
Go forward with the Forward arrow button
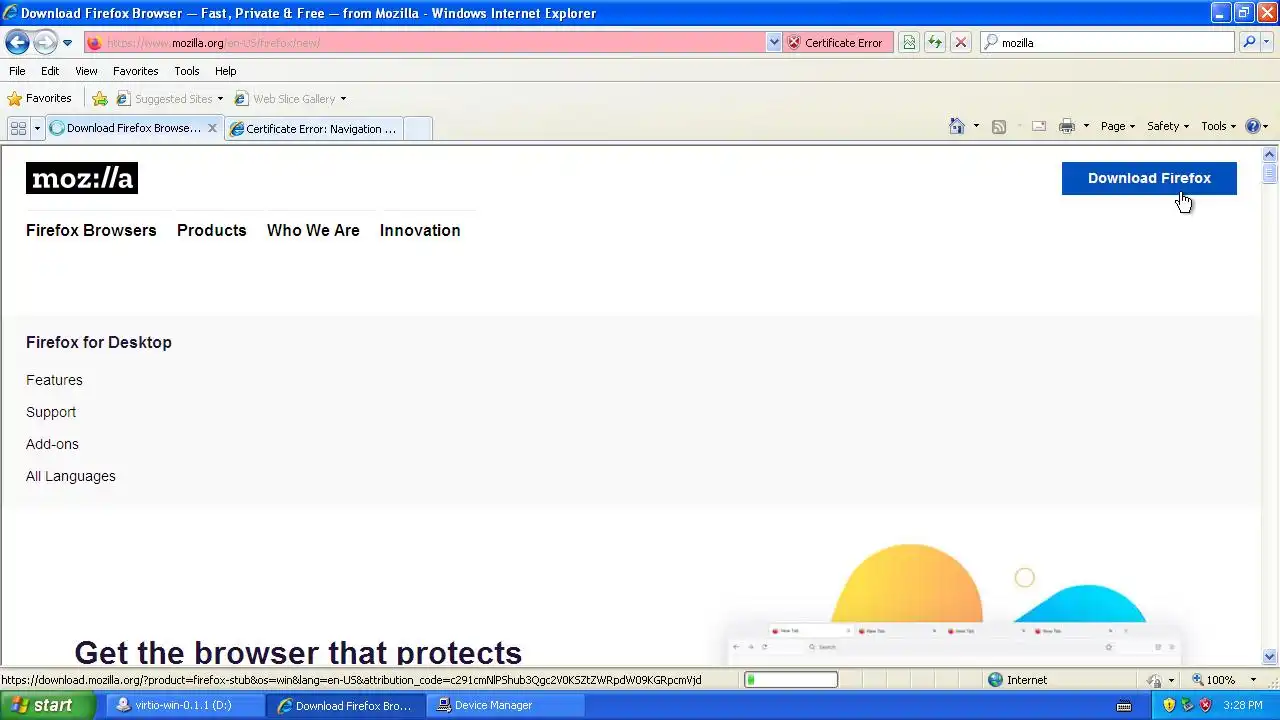[x=45, y=43]
